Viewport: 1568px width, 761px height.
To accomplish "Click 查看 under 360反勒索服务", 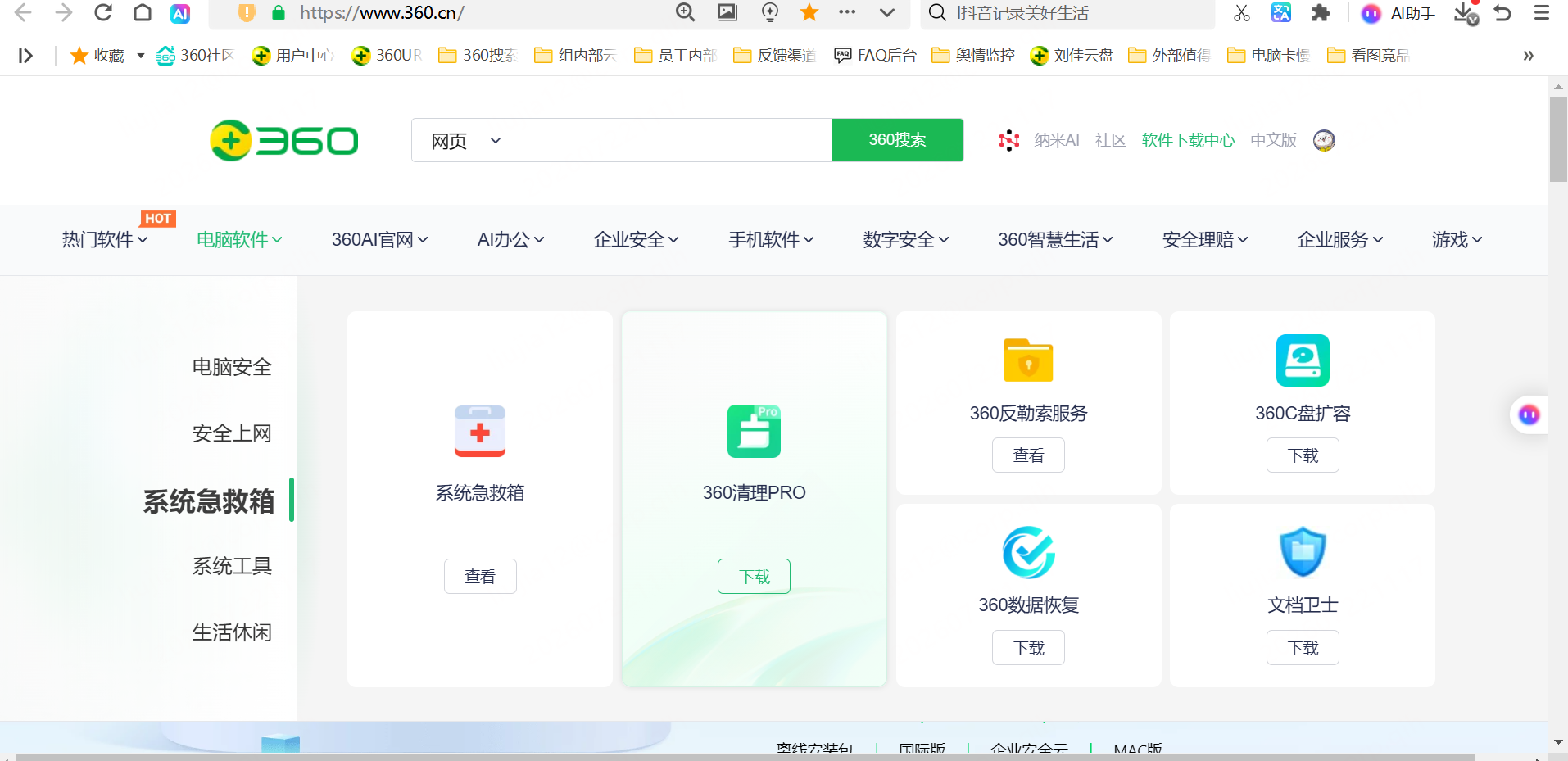I will point(1028,455).
